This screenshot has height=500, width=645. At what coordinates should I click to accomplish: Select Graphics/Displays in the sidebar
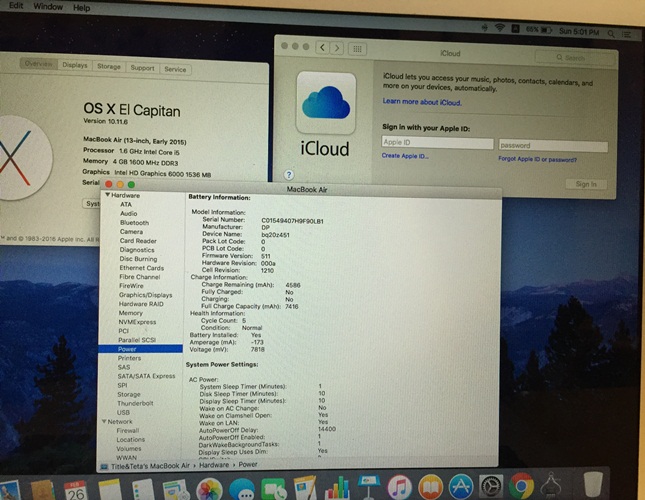point(146,295)
